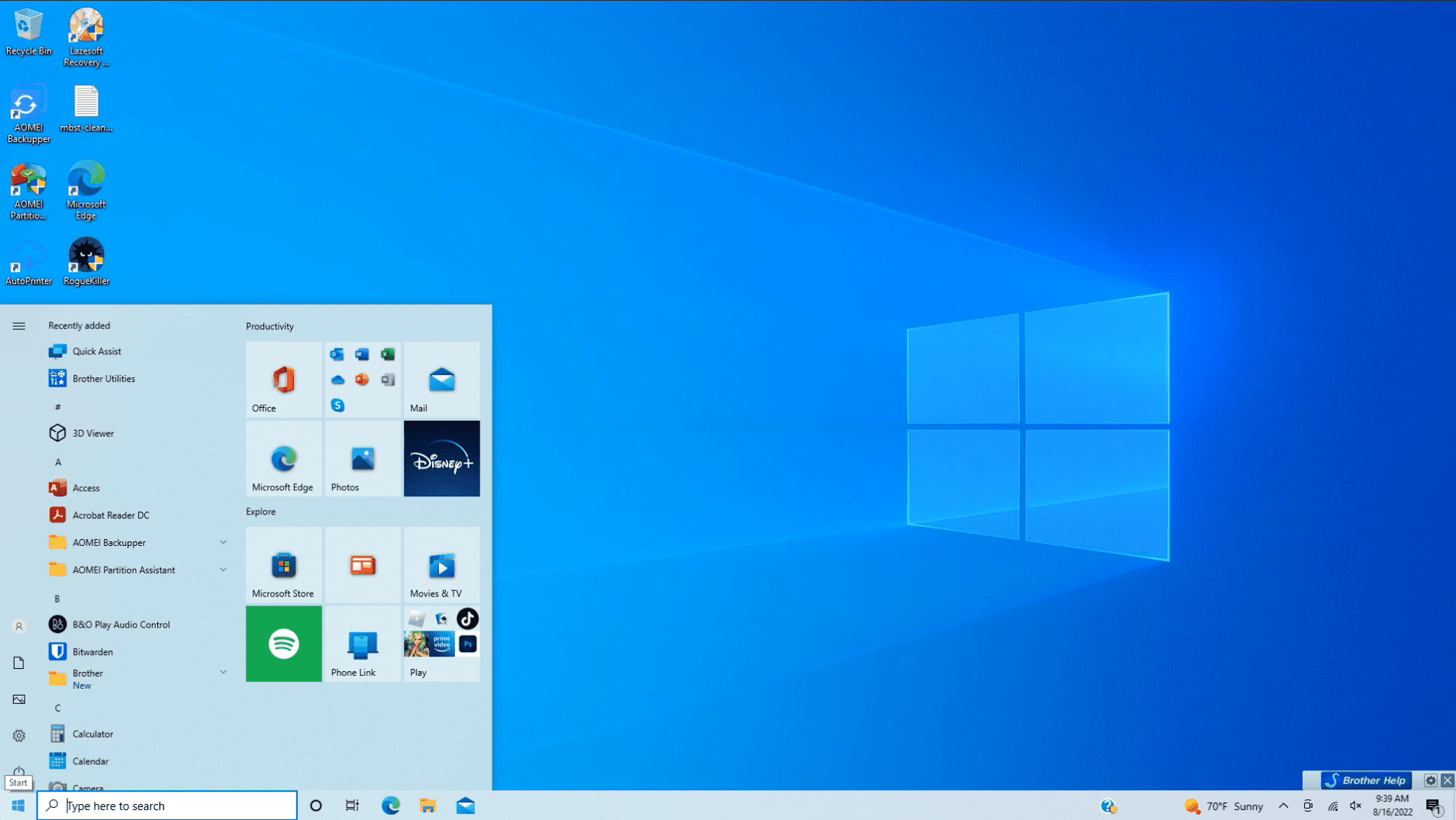This screenshot has height=820, width=1456.
Task: Click the Explore group title
Action: (x=260, y=512)
